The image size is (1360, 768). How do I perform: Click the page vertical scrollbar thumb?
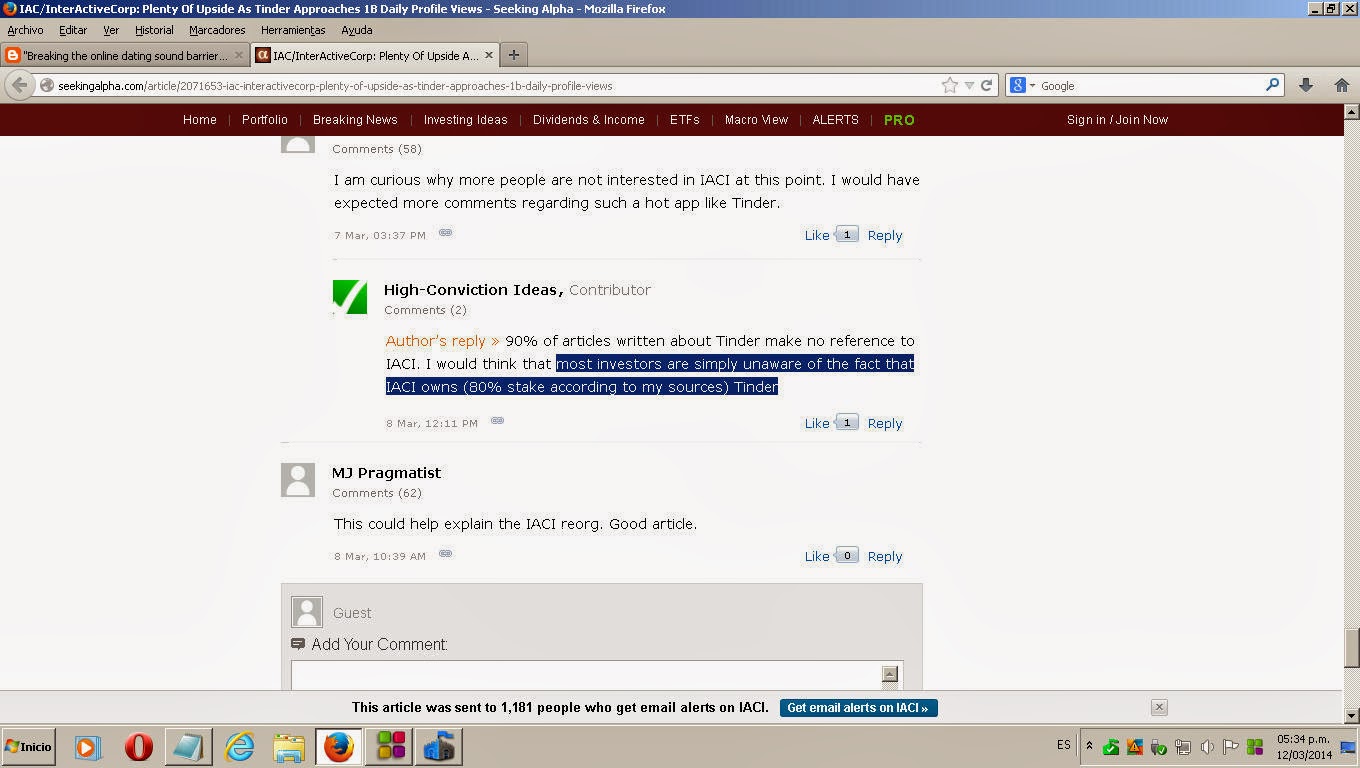tap(1351, 647)
